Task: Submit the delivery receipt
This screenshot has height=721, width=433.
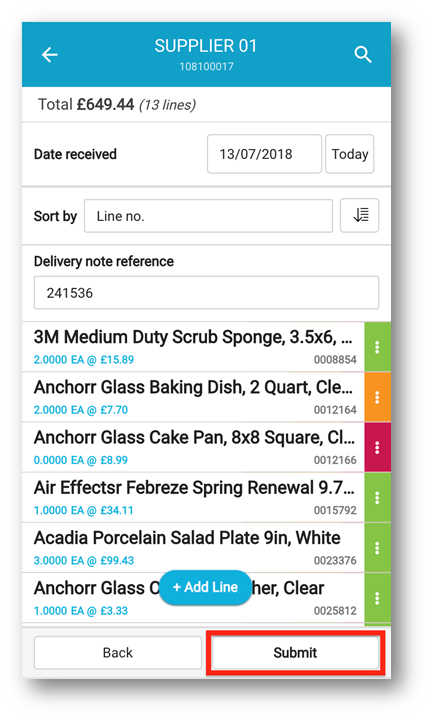Action: pos(295,652)
